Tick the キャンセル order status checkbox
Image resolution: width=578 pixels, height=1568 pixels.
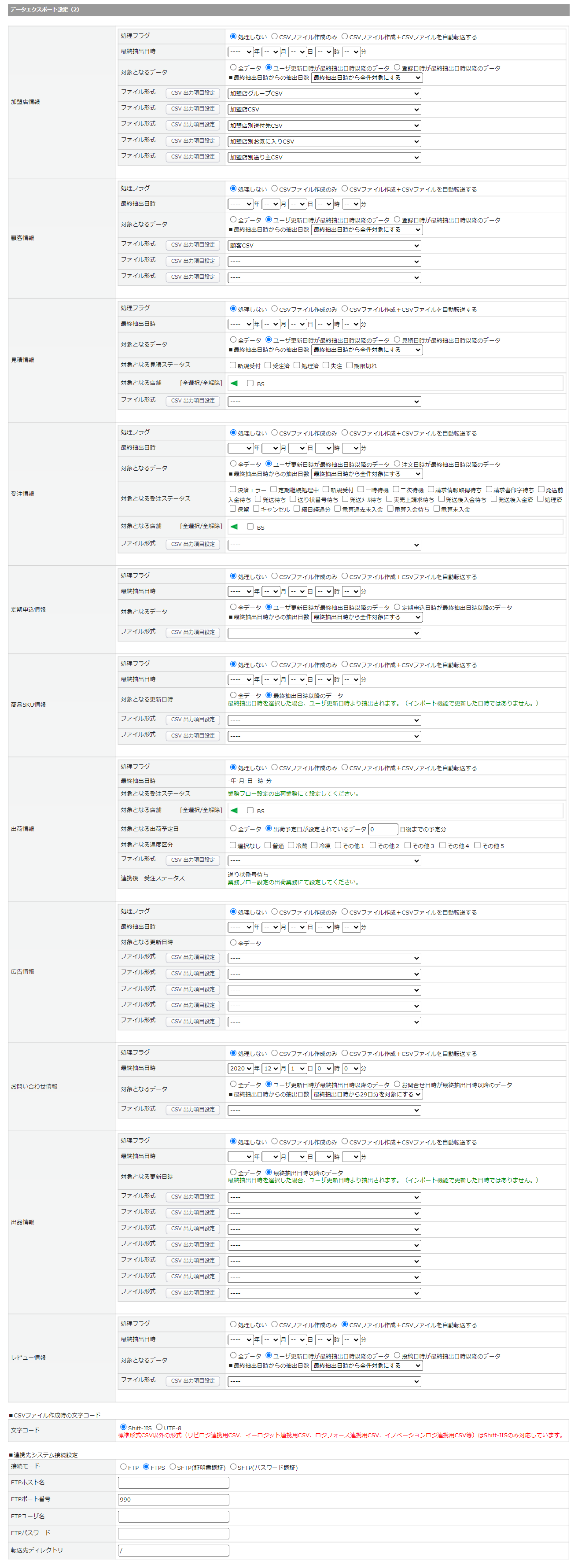click(x=256, y=509)
